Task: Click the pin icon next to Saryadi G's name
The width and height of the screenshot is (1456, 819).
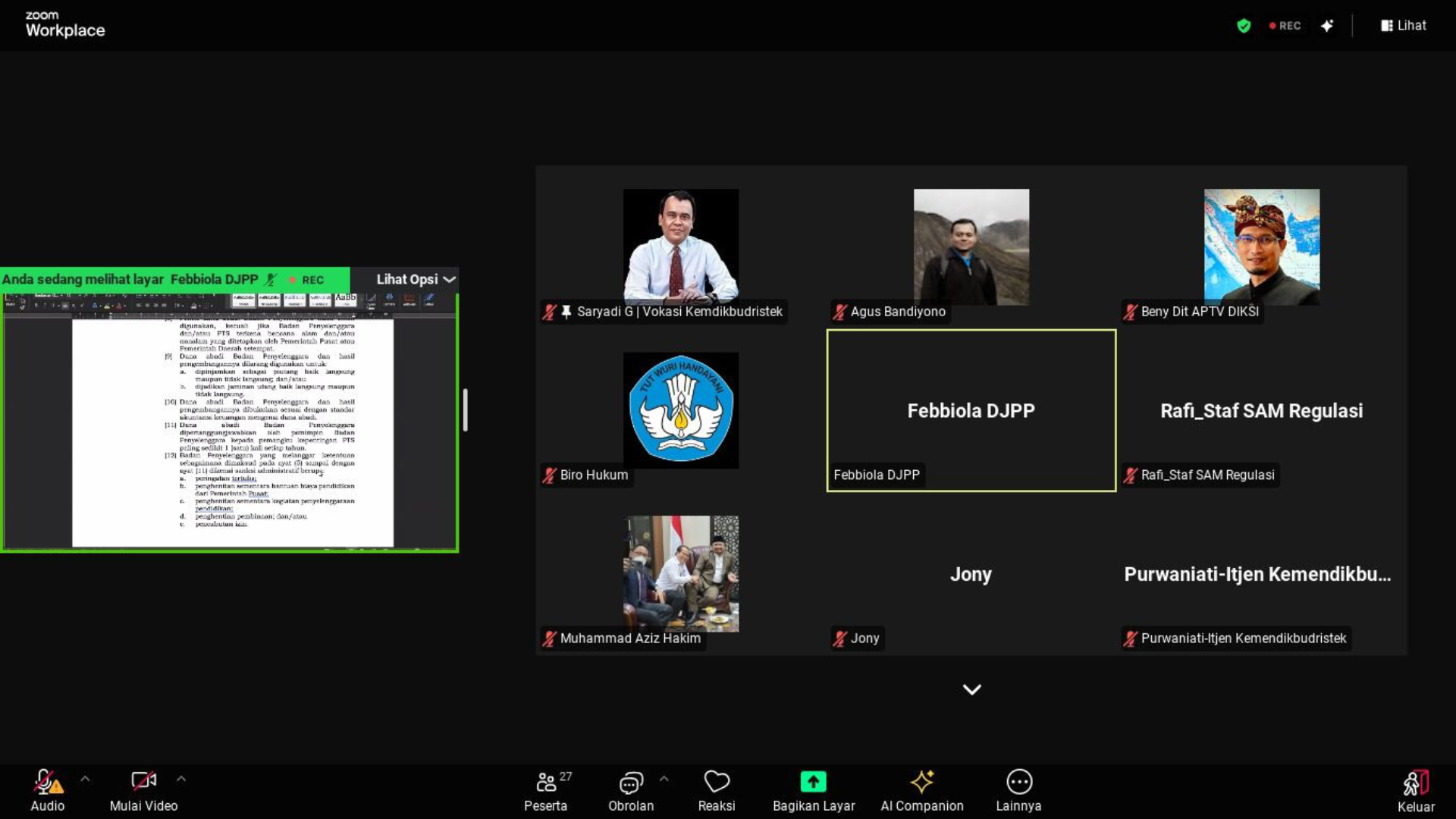Action: coord(566,312)
